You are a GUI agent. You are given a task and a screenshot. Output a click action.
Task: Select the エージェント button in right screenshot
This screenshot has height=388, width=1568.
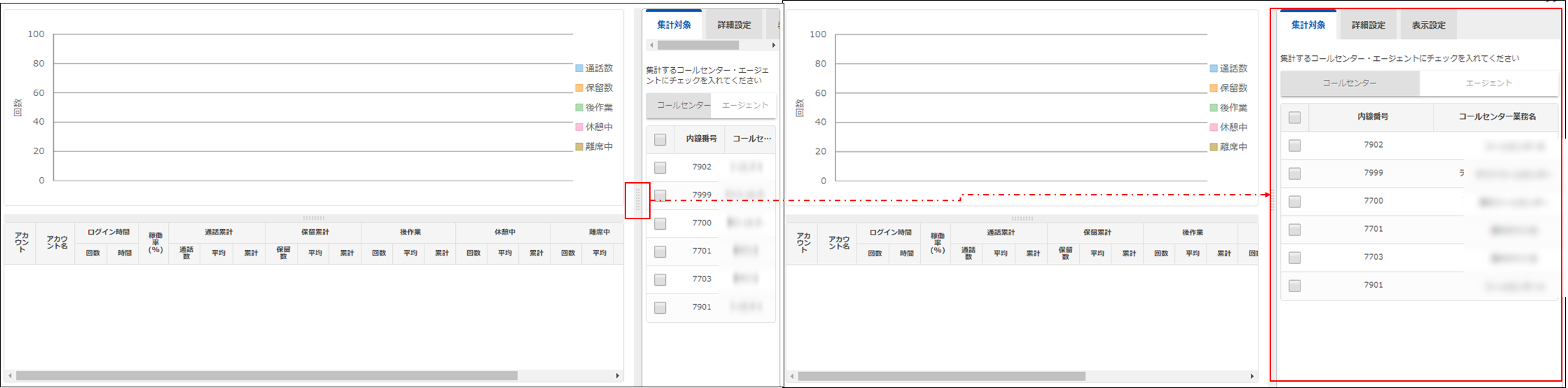(x=1489, y=83)
